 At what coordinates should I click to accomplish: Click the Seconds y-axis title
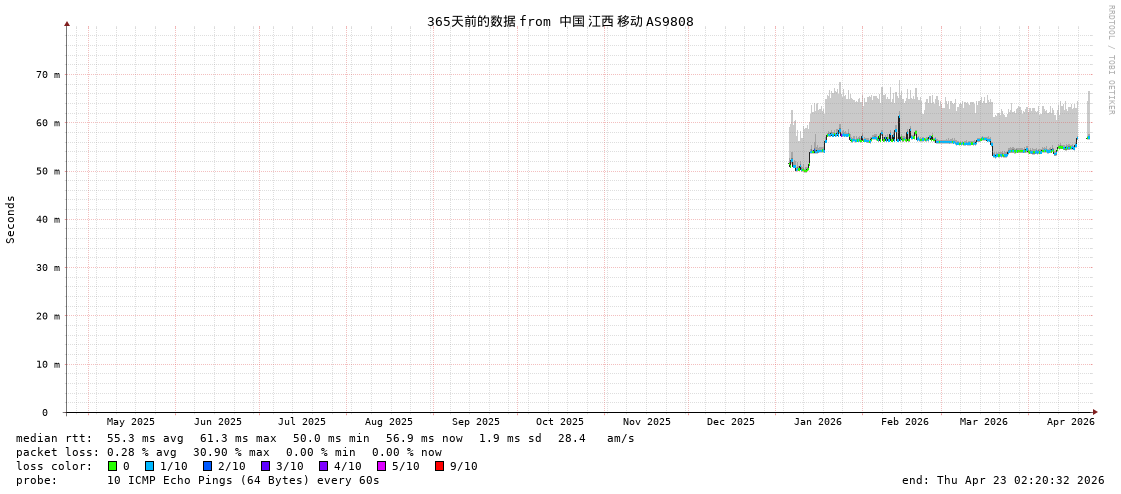(11, 219)
